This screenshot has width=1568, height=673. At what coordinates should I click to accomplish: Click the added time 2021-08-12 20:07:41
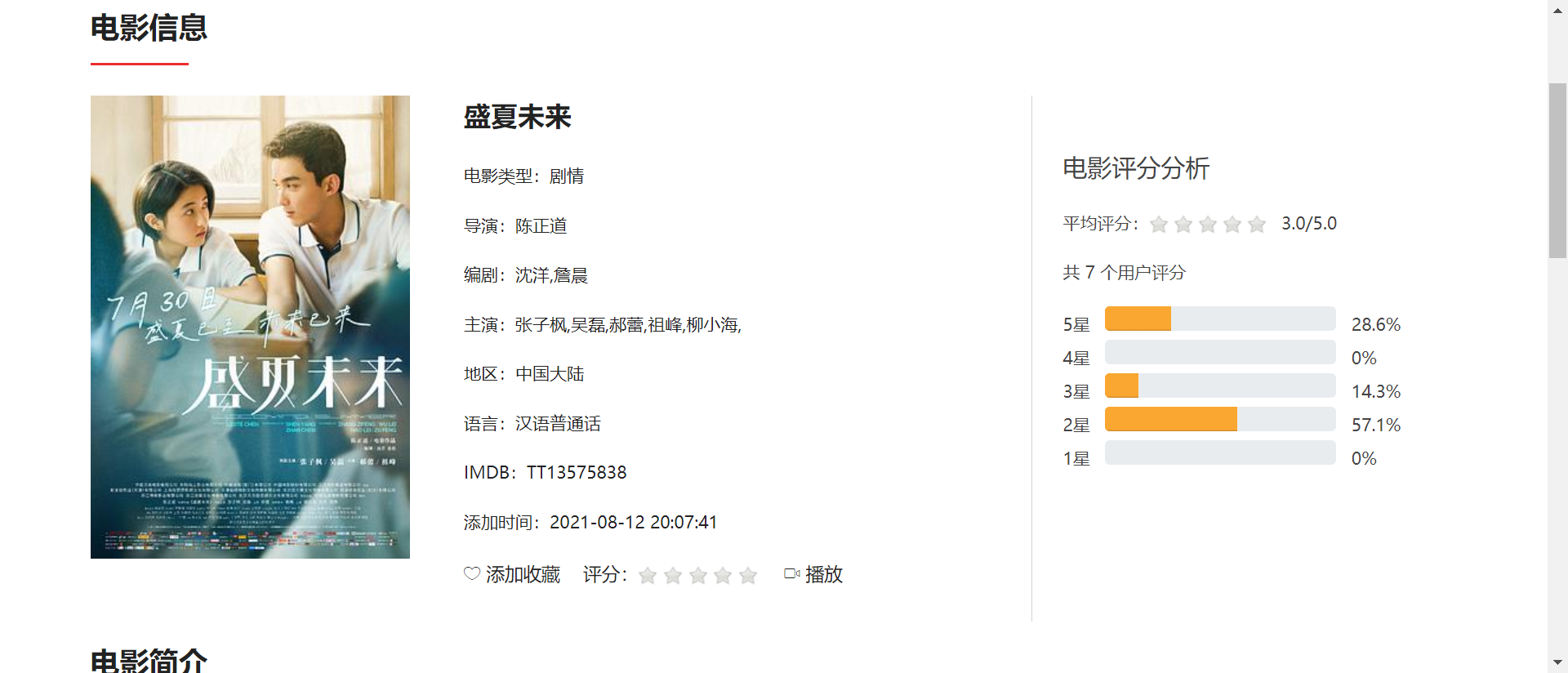634,523
